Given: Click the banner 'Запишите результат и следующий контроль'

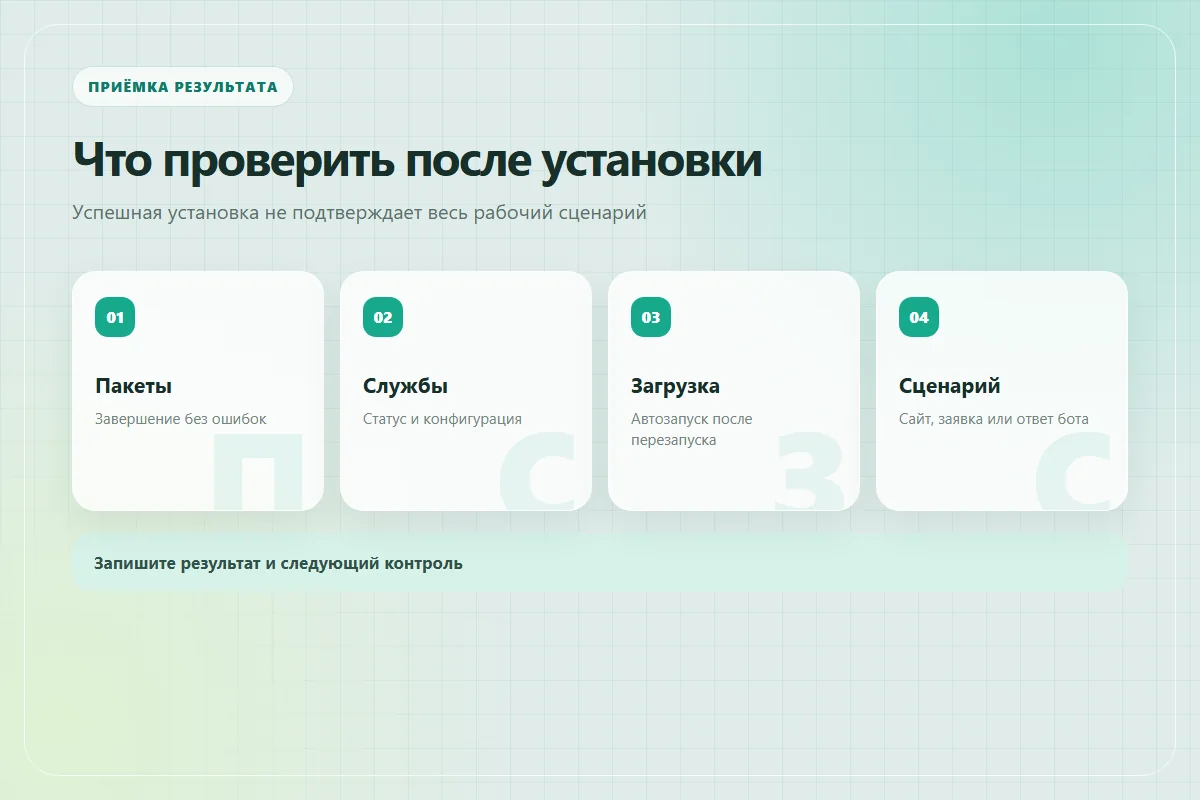Looking at the screenshot, I should tap(600, 563).
